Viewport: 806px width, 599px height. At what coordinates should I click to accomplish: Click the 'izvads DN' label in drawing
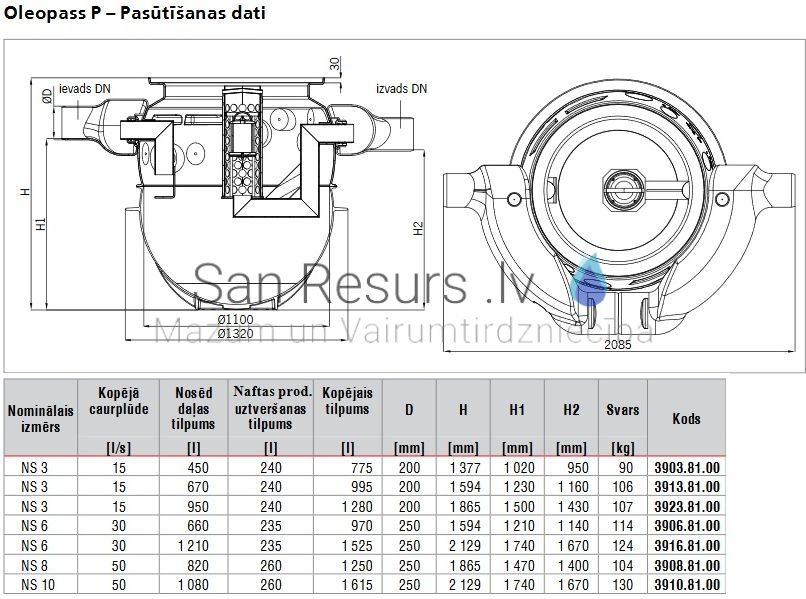(401, 88)
